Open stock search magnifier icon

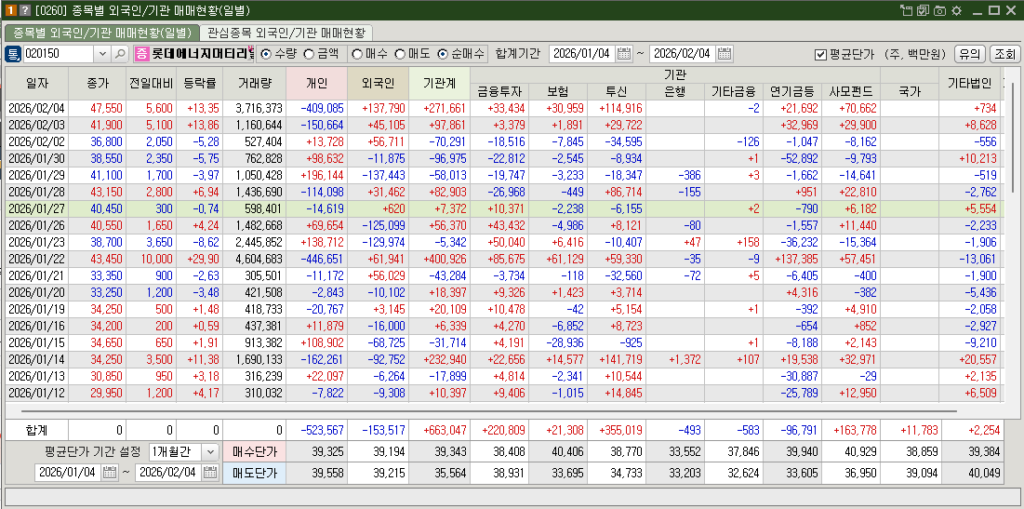tap(120, 54)
